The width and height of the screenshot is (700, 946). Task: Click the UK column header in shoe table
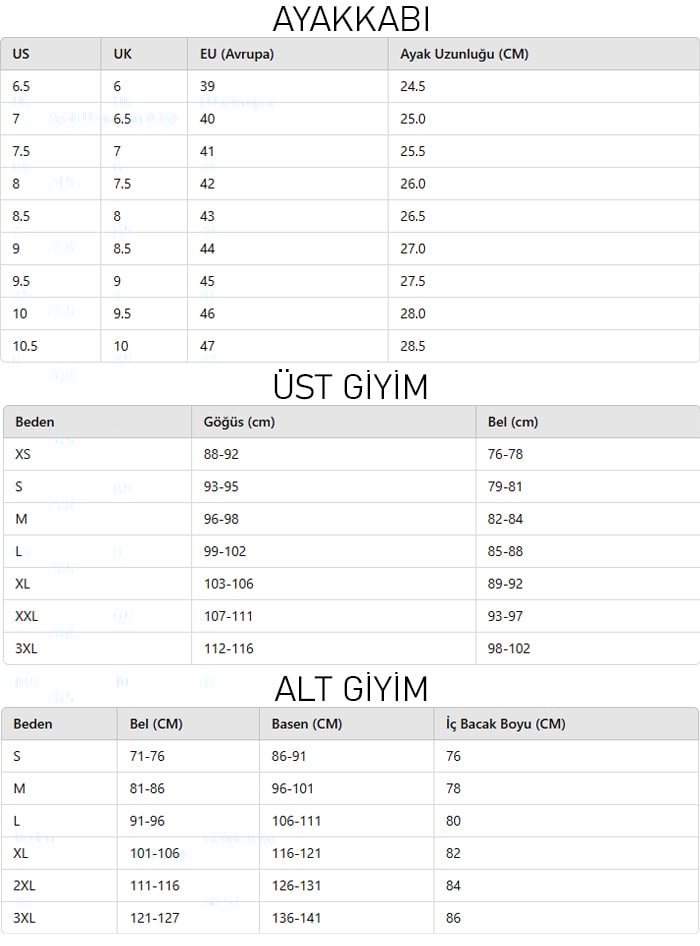coord(122,54)
